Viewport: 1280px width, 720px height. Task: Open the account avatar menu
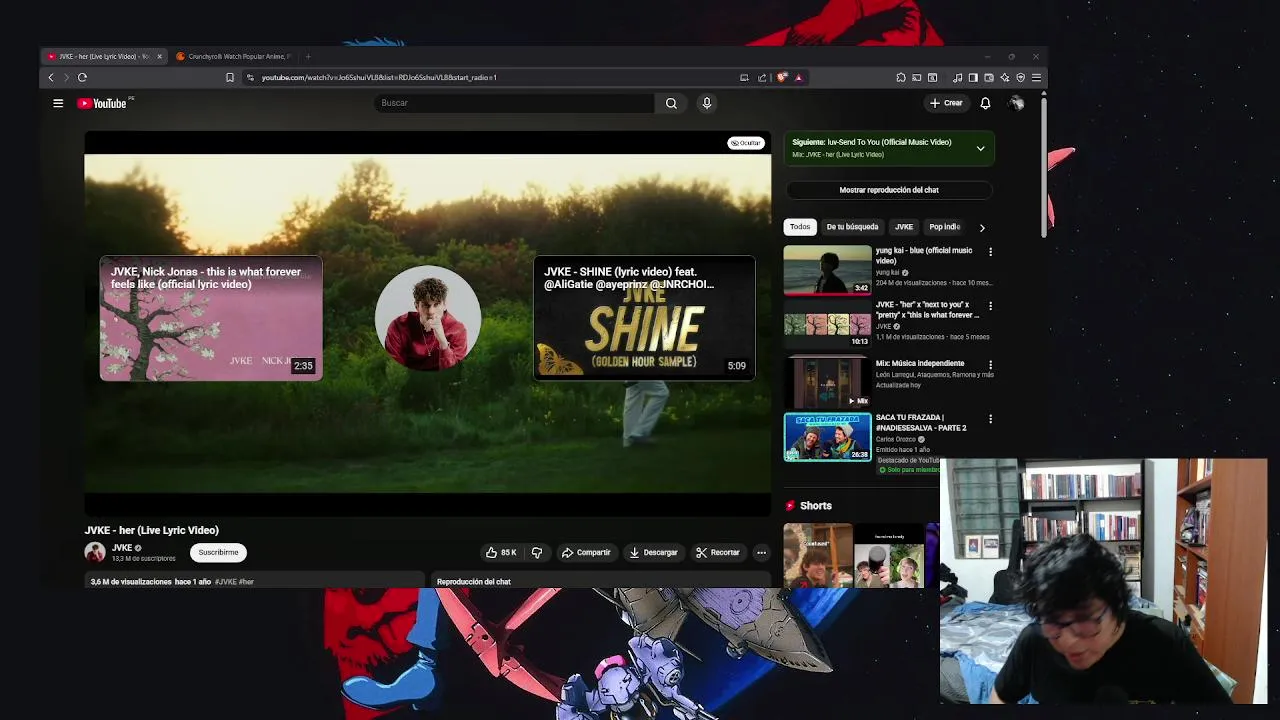pyautogui.click(x=1016, y=103)
